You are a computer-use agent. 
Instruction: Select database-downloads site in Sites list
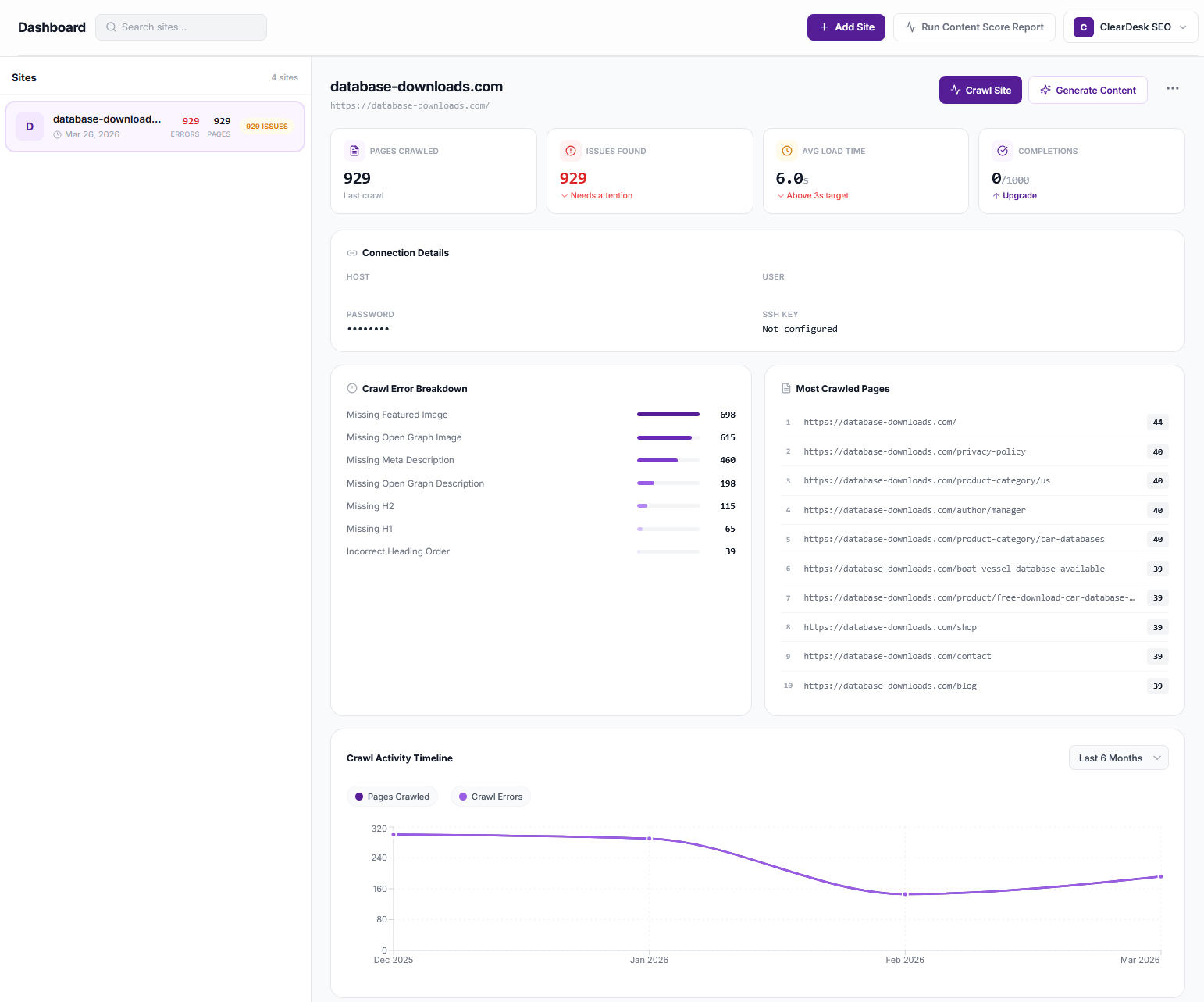point(155,127)
